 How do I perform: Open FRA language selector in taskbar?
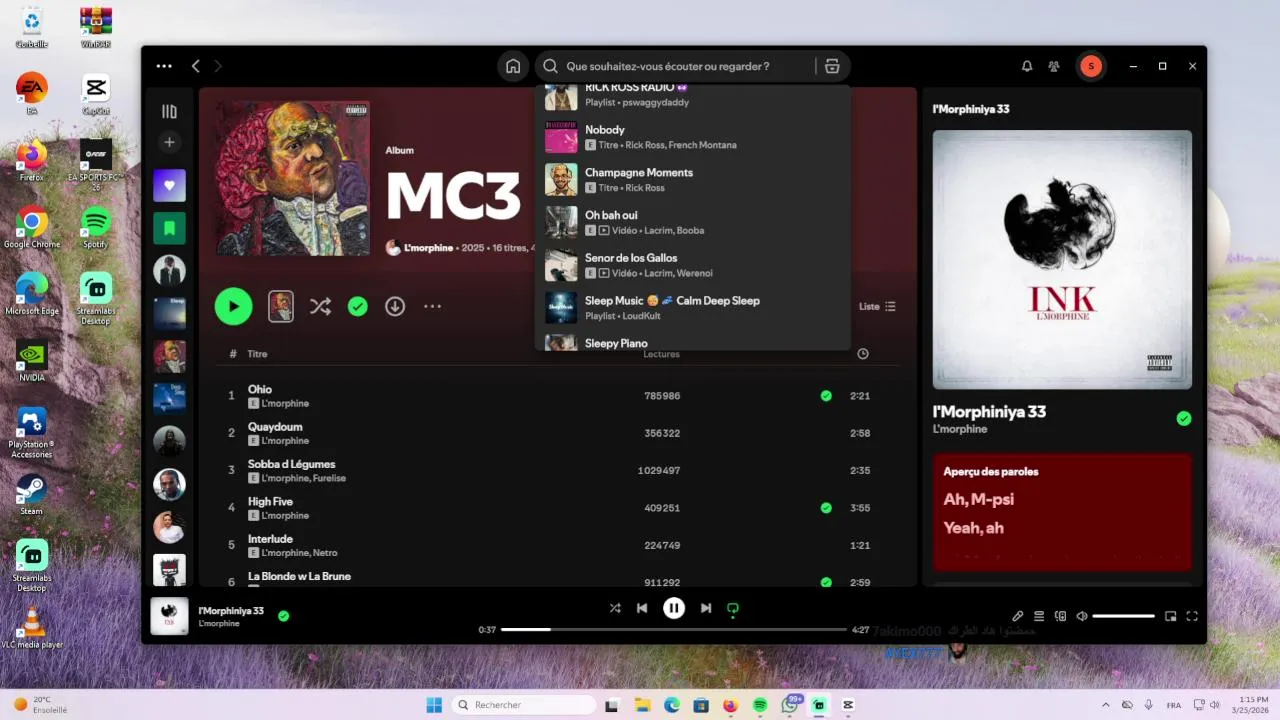(x=1174, y=705)
